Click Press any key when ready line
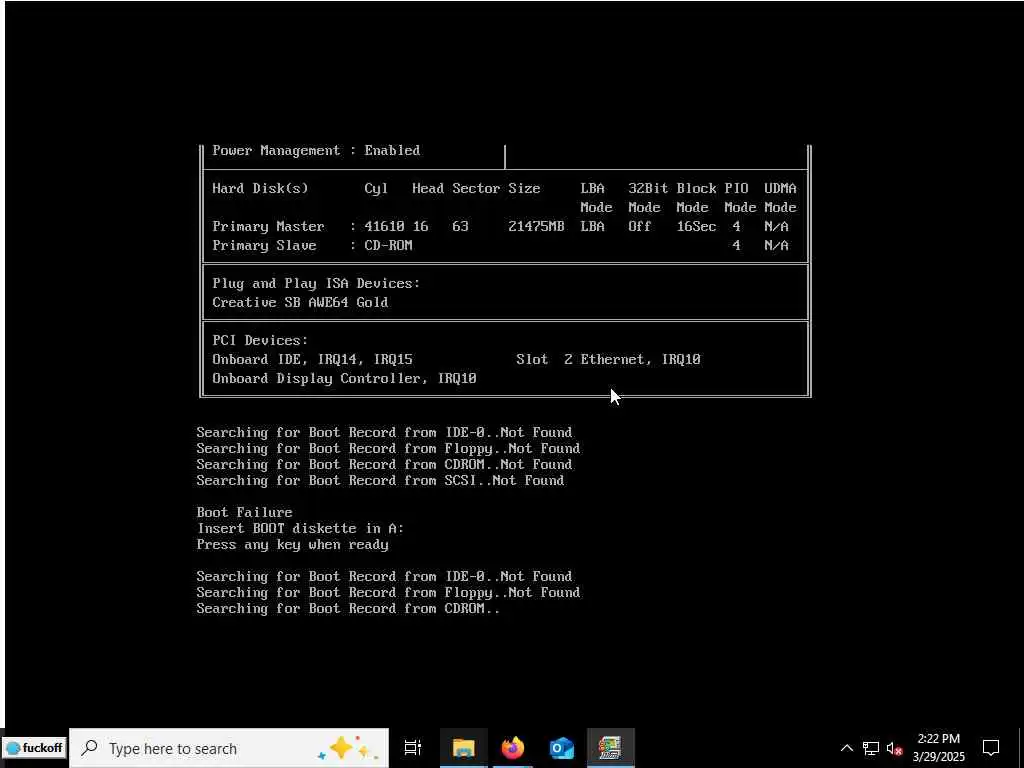Viewport: 1024px width, 768px height. [292, 545]
